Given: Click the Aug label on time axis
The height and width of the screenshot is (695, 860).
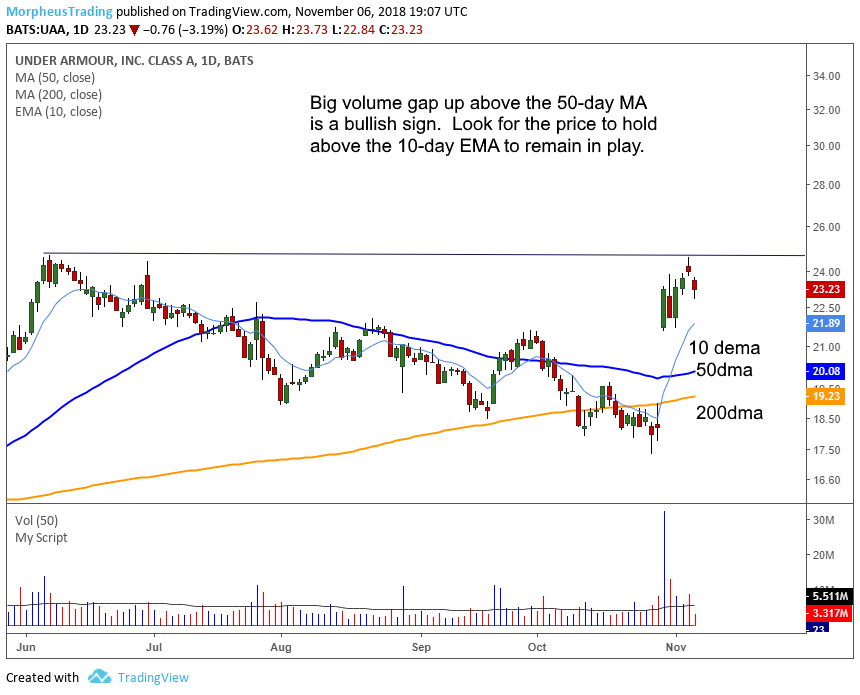Looking at the screenshot, I should point(281,647).
